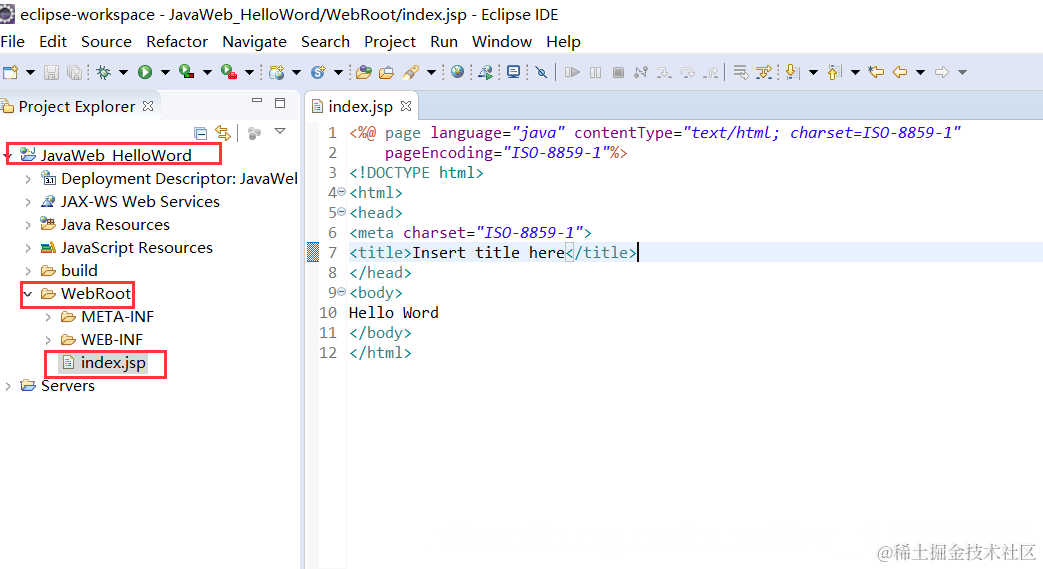Open the File menu
This screenshot has width=1043, height=569.
(13, 41)
